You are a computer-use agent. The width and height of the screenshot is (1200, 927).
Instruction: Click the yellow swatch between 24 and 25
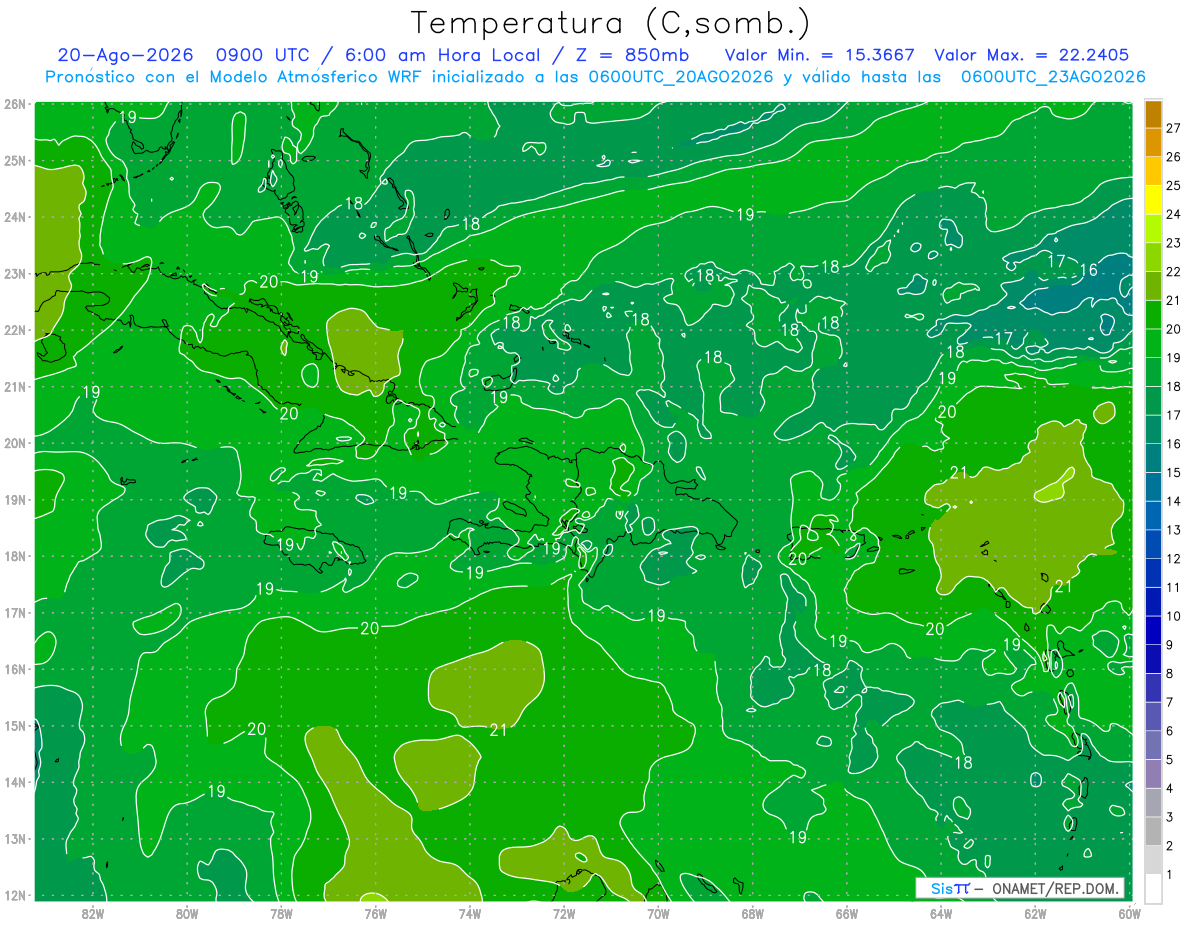click(x=1153, y=199)
